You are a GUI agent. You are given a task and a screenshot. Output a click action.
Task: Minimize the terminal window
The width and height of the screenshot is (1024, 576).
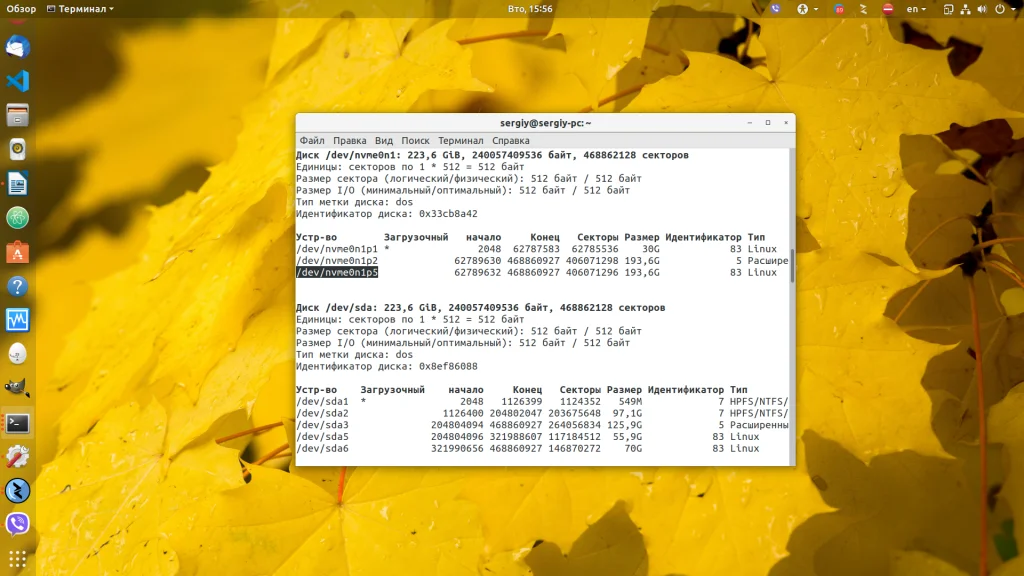click(750, 123)
